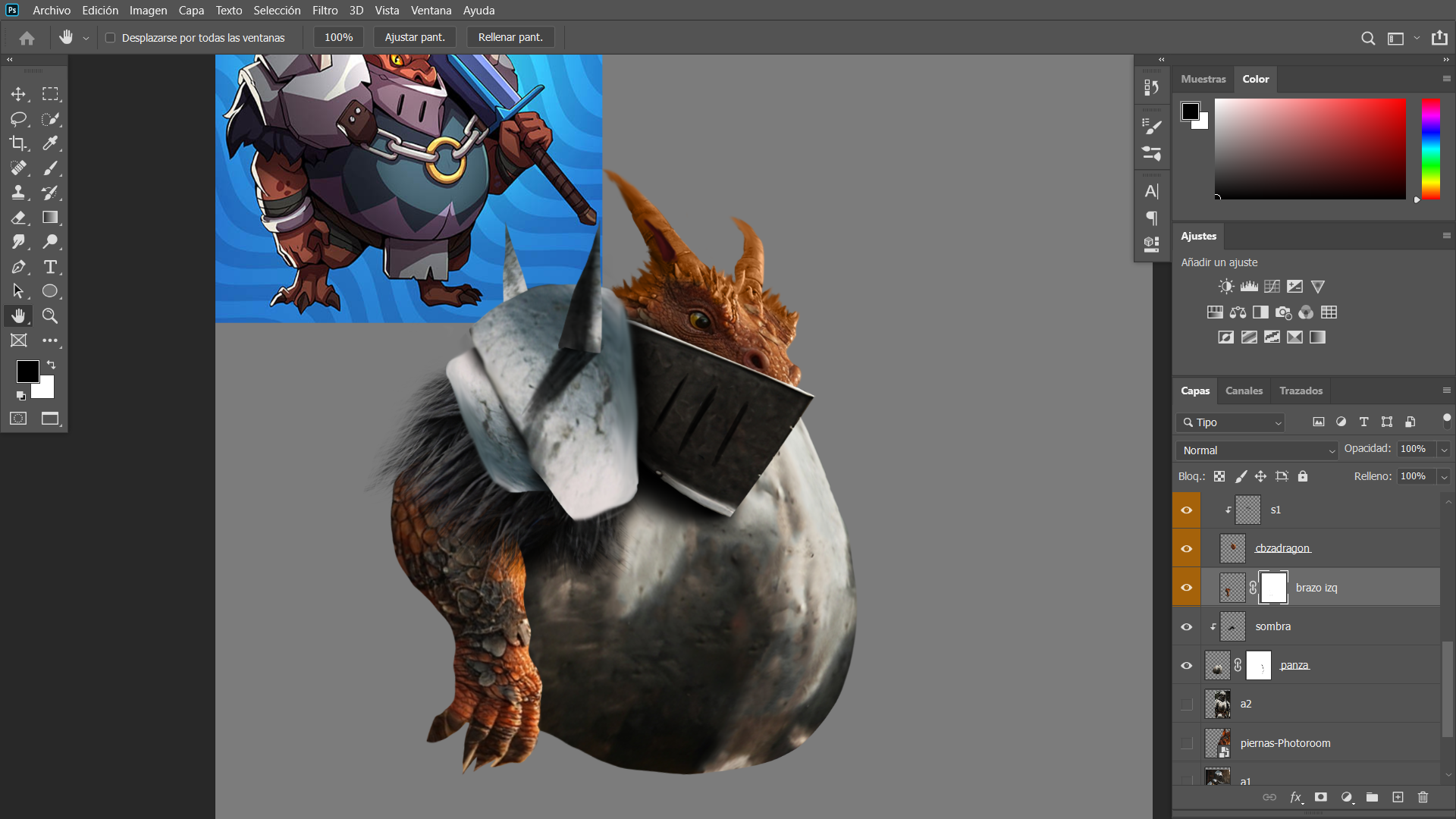Screen dimensions: 1456x819
Task: Open the Ajustes panel options menu
Action: [1446, 236]
